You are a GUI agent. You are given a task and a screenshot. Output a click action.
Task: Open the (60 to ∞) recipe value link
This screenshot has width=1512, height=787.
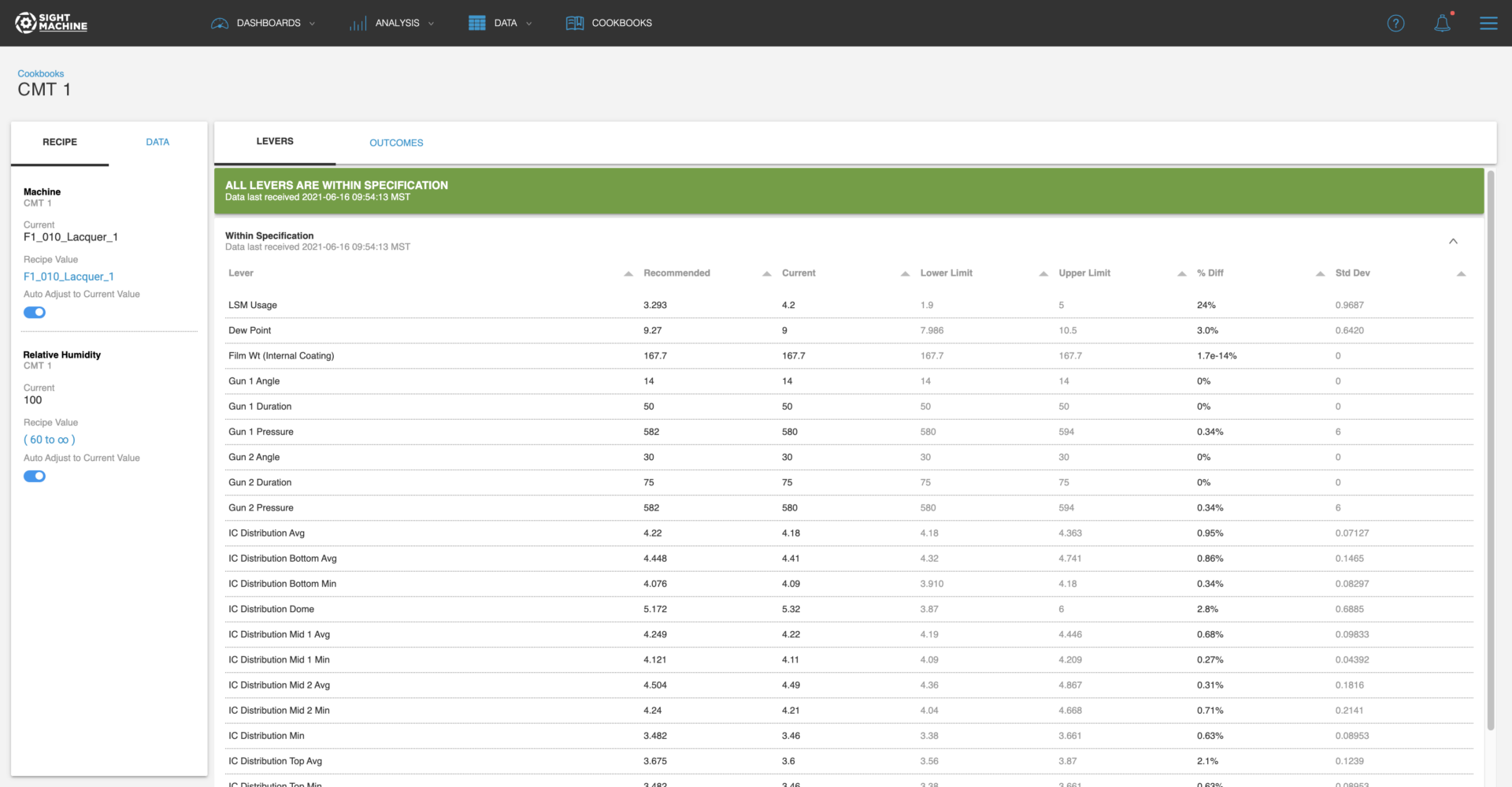tap(50, 440)
